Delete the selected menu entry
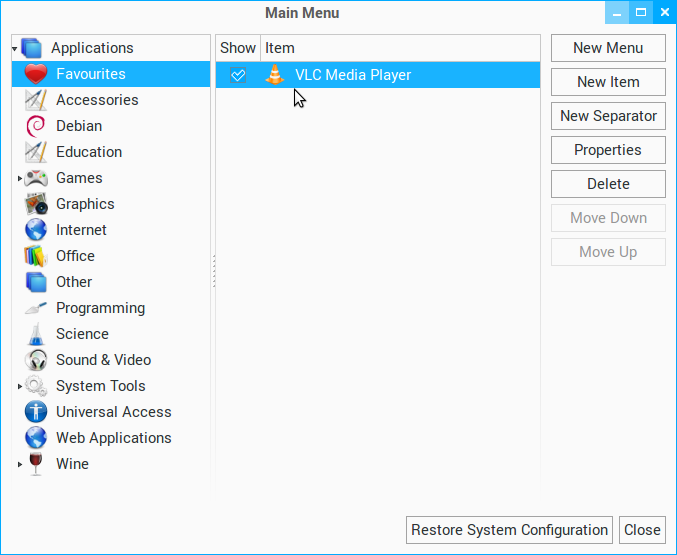 coord(607,184)
